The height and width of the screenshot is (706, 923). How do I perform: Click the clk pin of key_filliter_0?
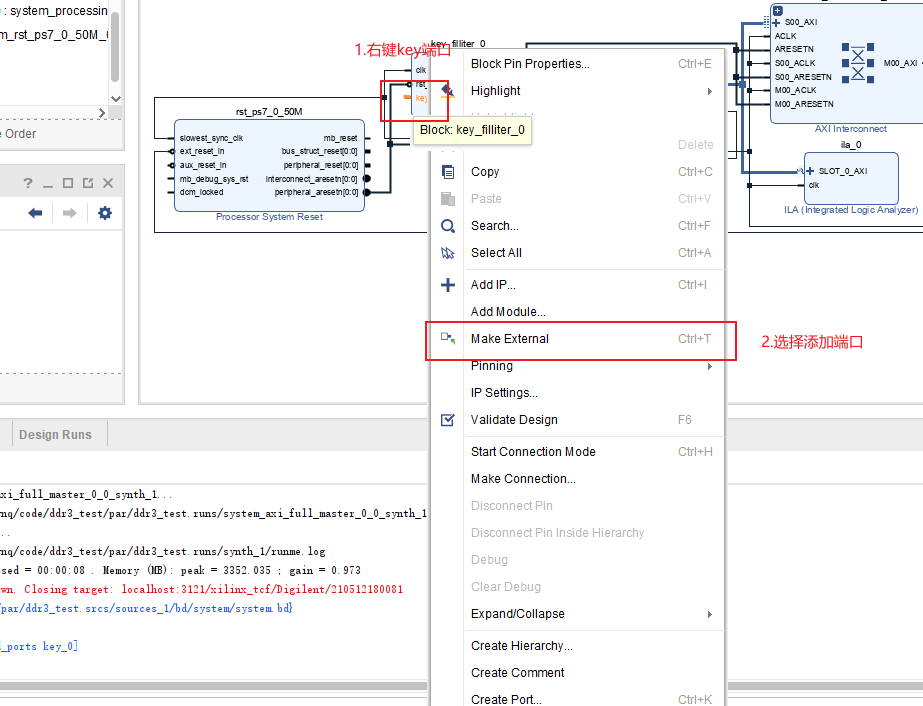pyautogui.click(x=421, y=70)
